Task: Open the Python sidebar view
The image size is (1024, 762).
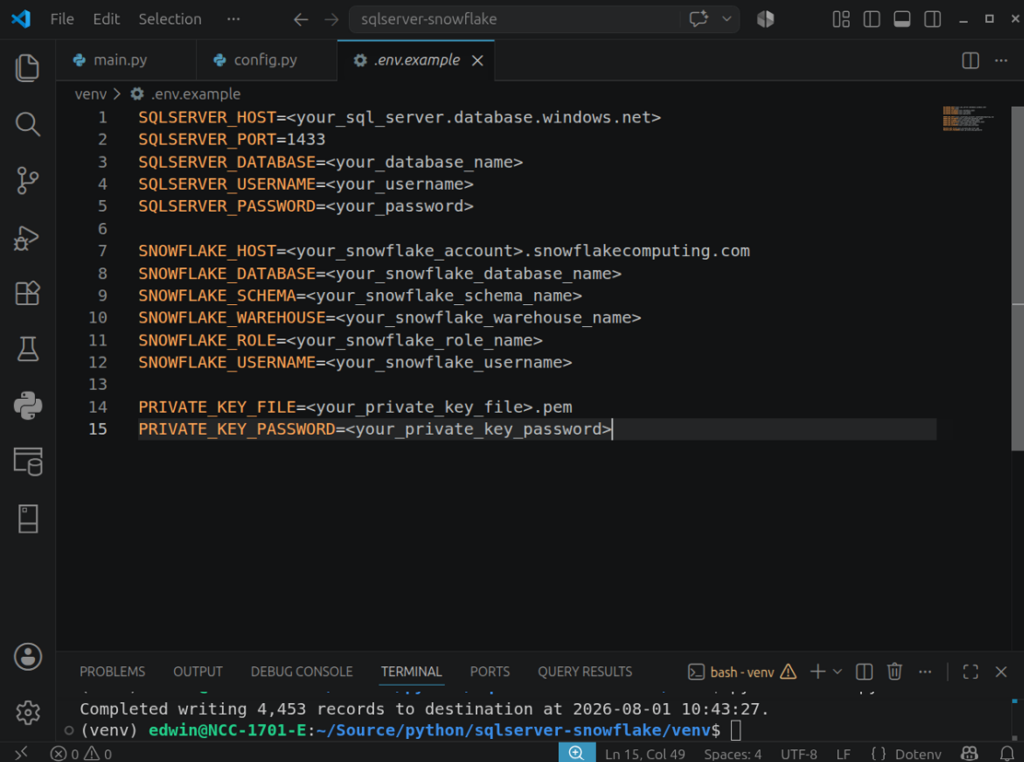Action: point(27,405)
